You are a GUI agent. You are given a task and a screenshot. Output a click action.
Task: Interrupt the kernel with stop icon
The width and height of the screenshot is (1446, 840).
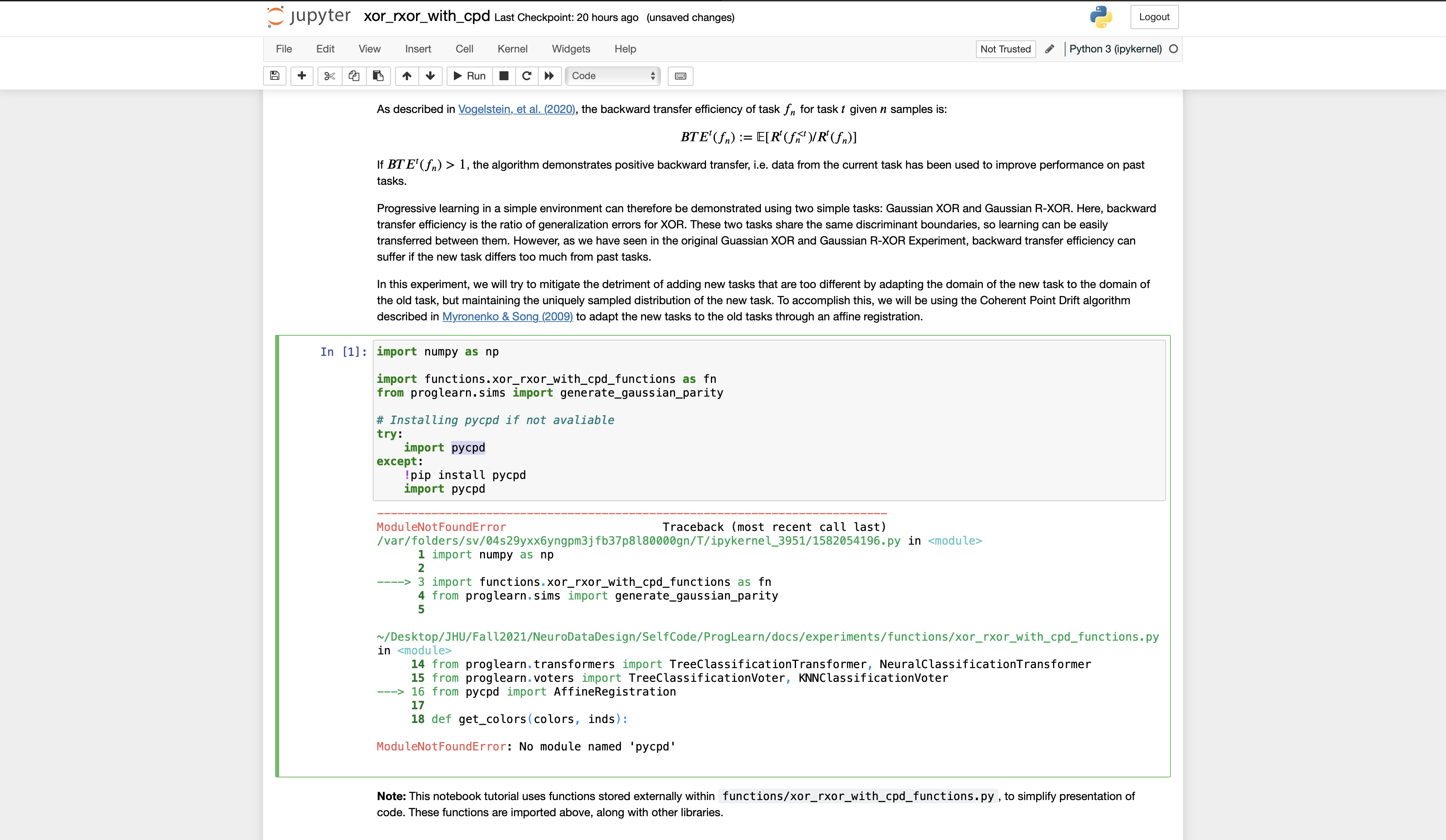click(x=504, y=76)
